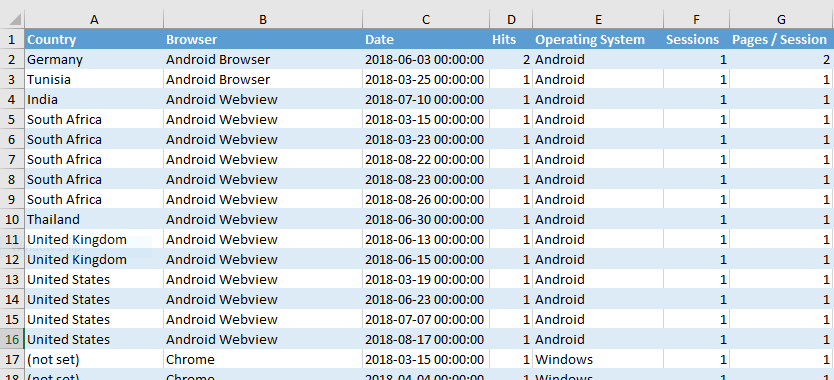Select Android Browser cell in Tunisia row
The image size is (834, 380).
[x=263, y=79]
